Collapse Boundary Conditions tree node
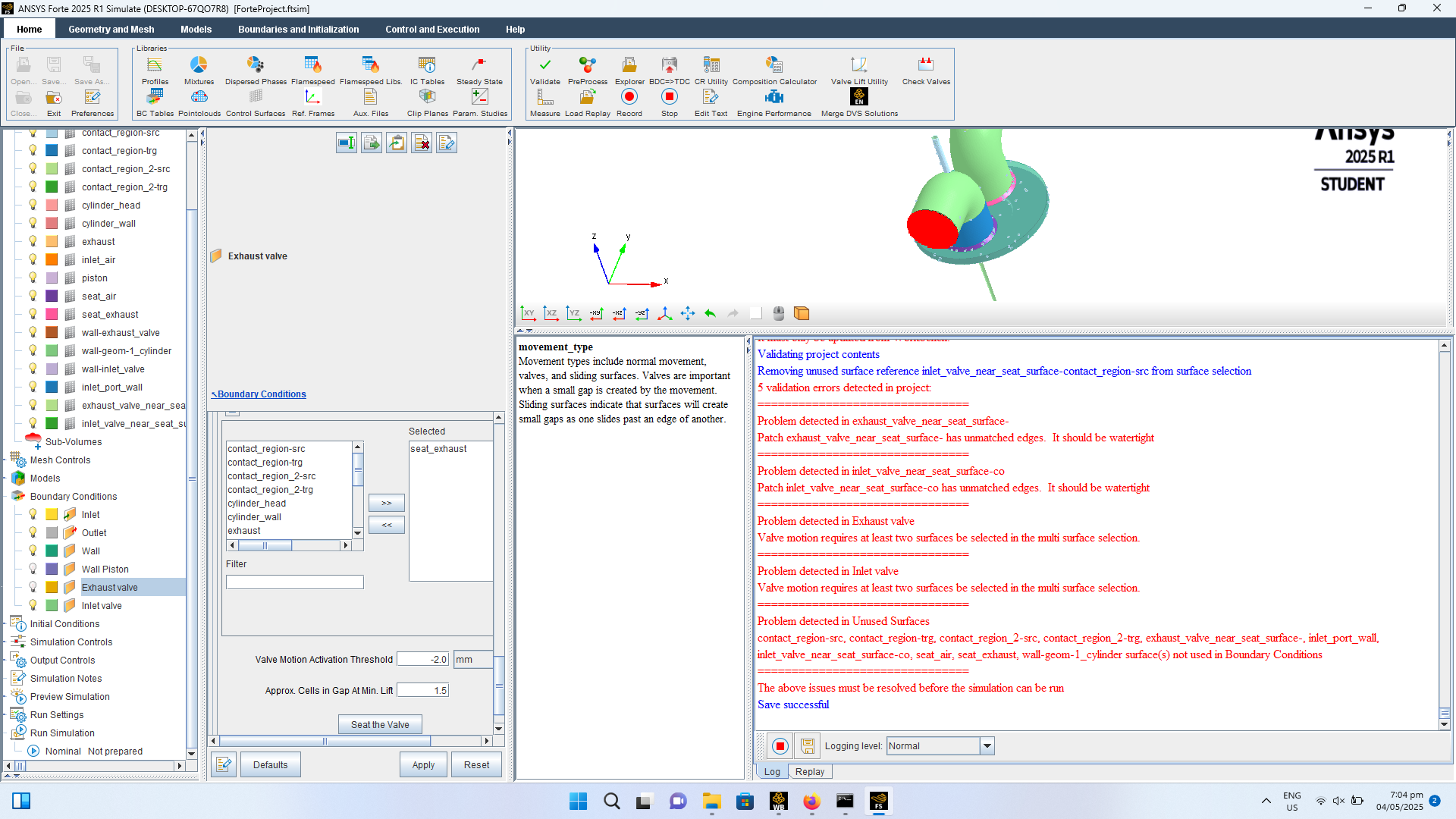1456x819 pixels. pyautogui.click(x=5, y=496)
